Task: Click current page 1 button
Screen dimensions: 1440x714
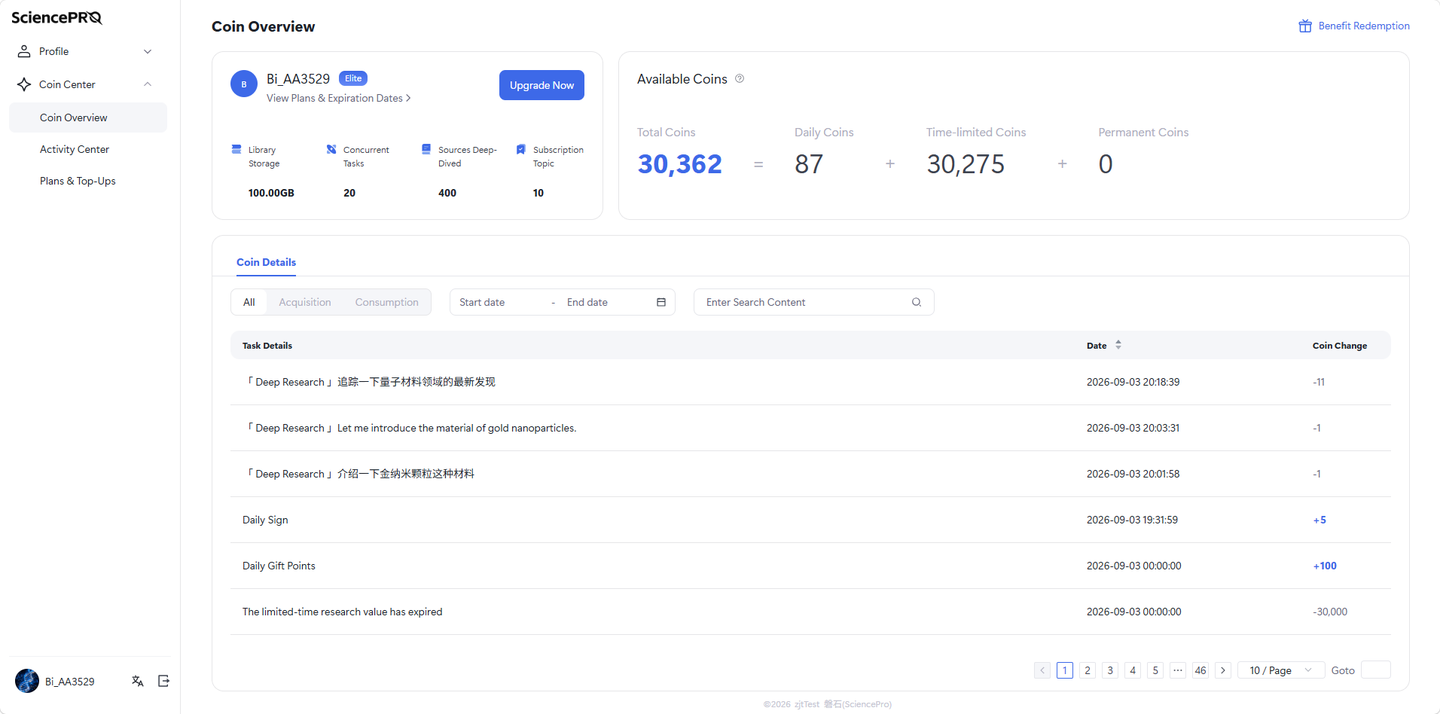Action: pyautogui.click(x=1065, y=670)
